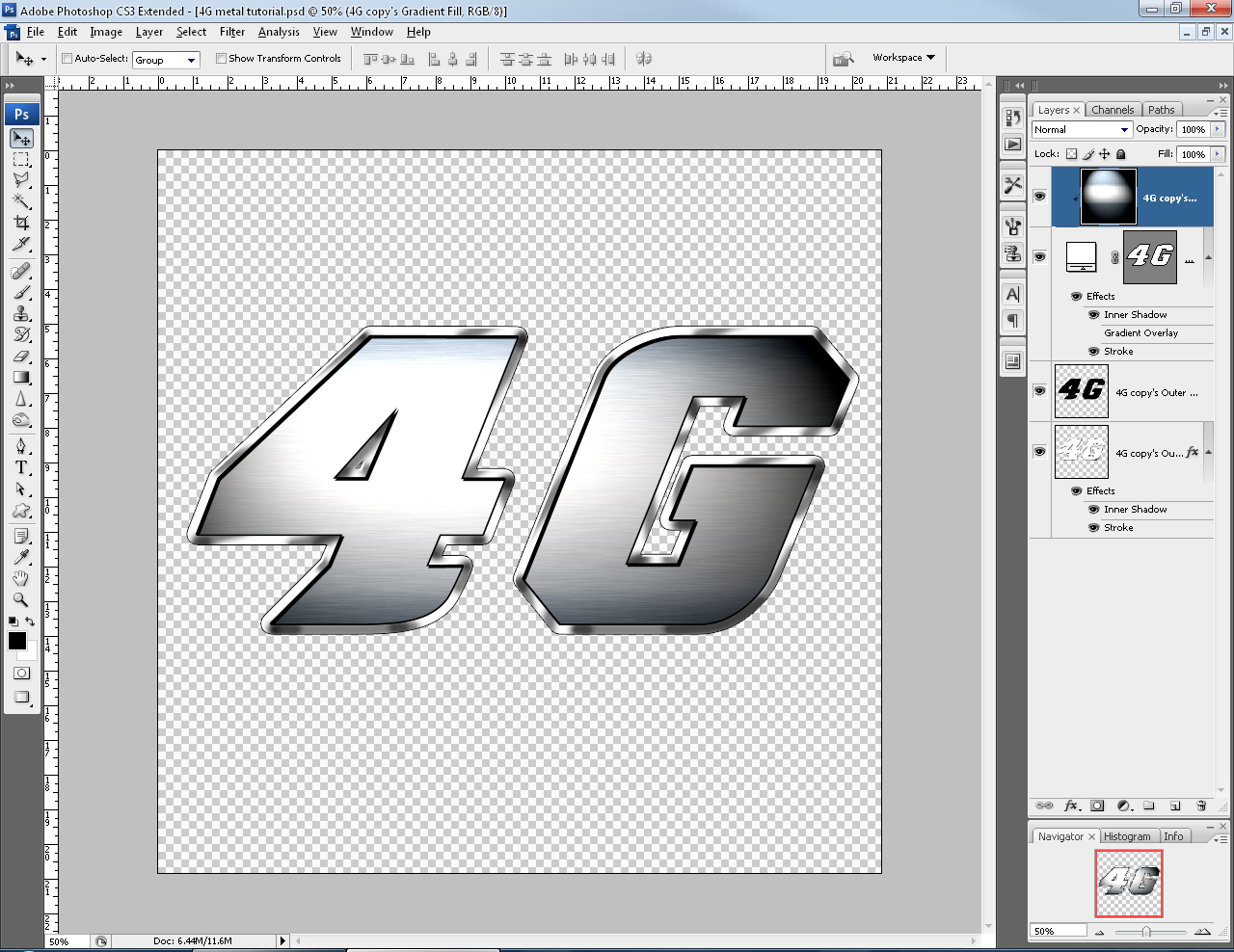This screenshot has height=952, width=1234.
Task: Select the Brush tool
Action: click(21, 293)
